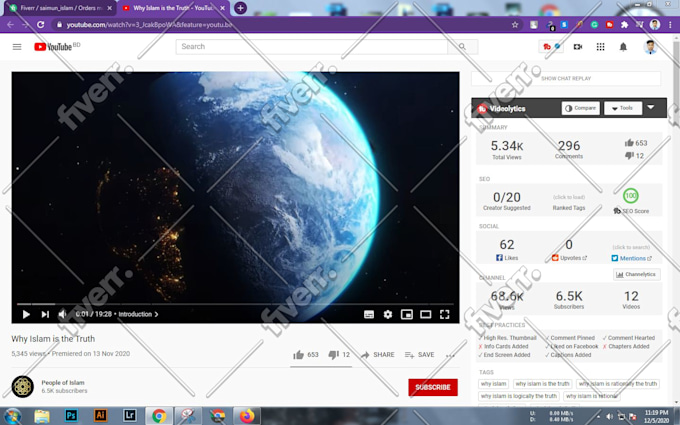Focus the YouTube search field
This screenshot has width=680, height=425.
click(311, 46)
